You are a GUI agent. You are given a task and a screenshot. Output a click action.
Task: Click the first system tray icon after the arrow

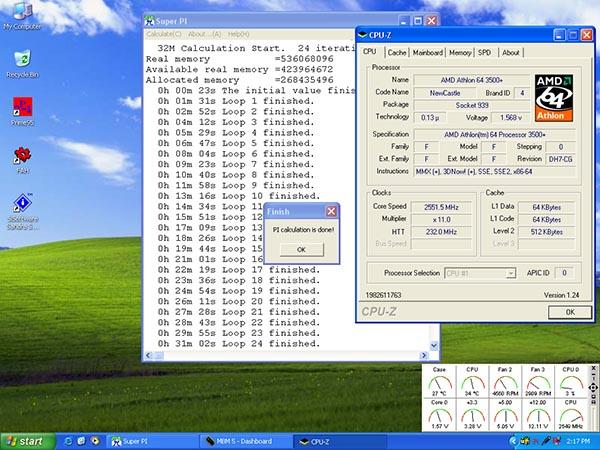tap(525, 441)
